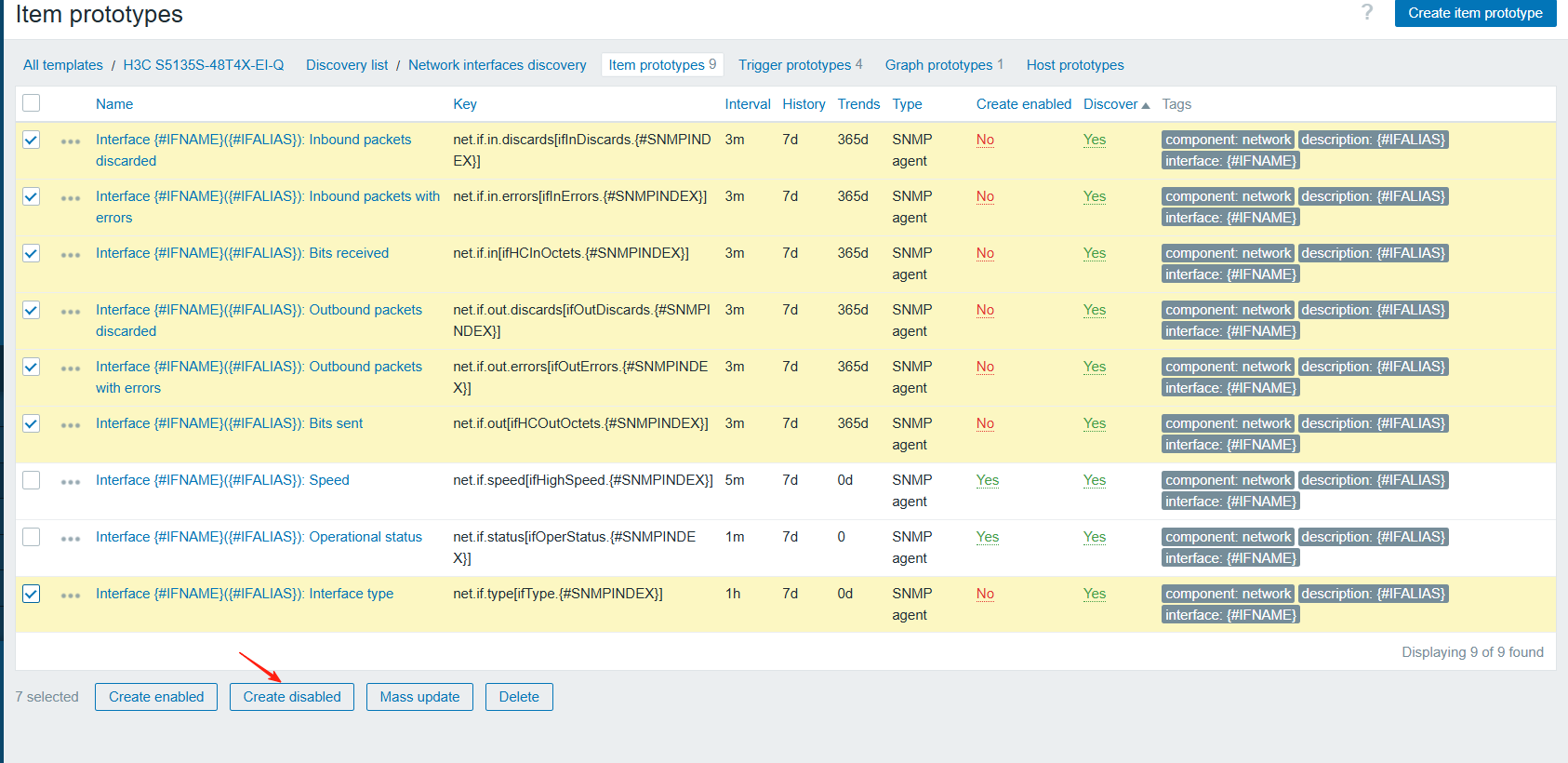Viewport: 1568px width, 763px height.
Task: Uncheck the Interface type row checkbox
Action: (x=32, y=594)
